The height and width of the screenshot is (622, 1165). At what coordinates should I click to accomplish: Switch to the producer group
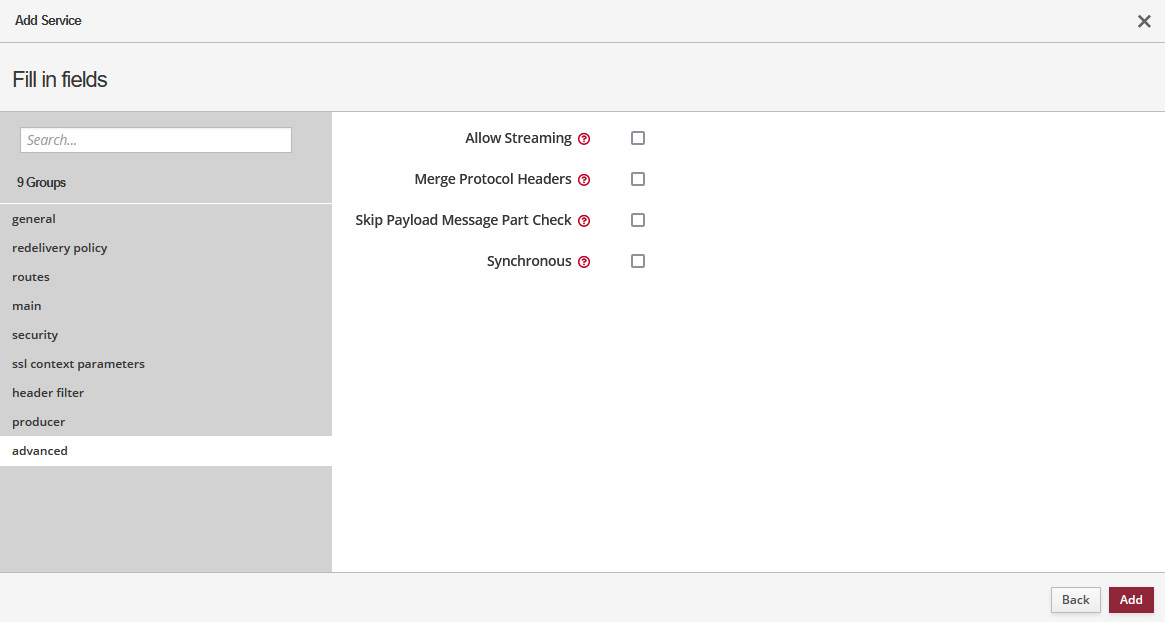[38, 422]
